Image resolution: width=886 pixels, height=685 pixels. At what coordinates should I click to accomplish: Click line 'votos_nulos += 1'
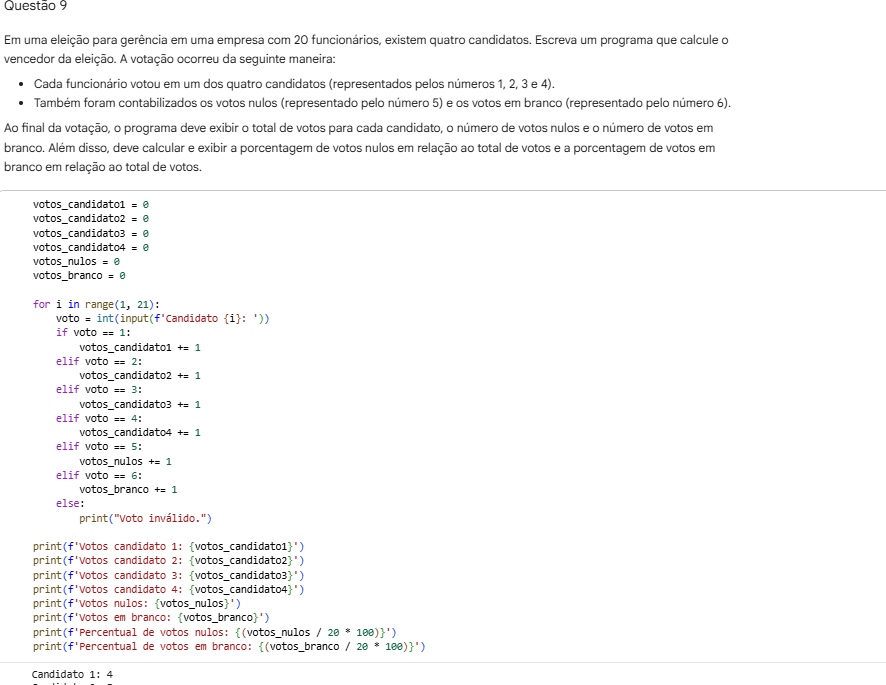(125, 462)
